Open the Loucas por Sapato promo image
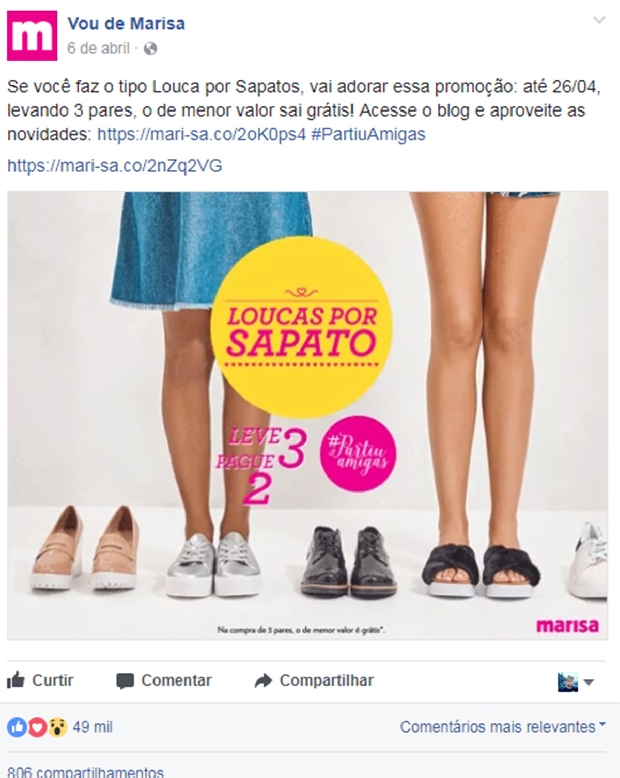 click(308, 416)
